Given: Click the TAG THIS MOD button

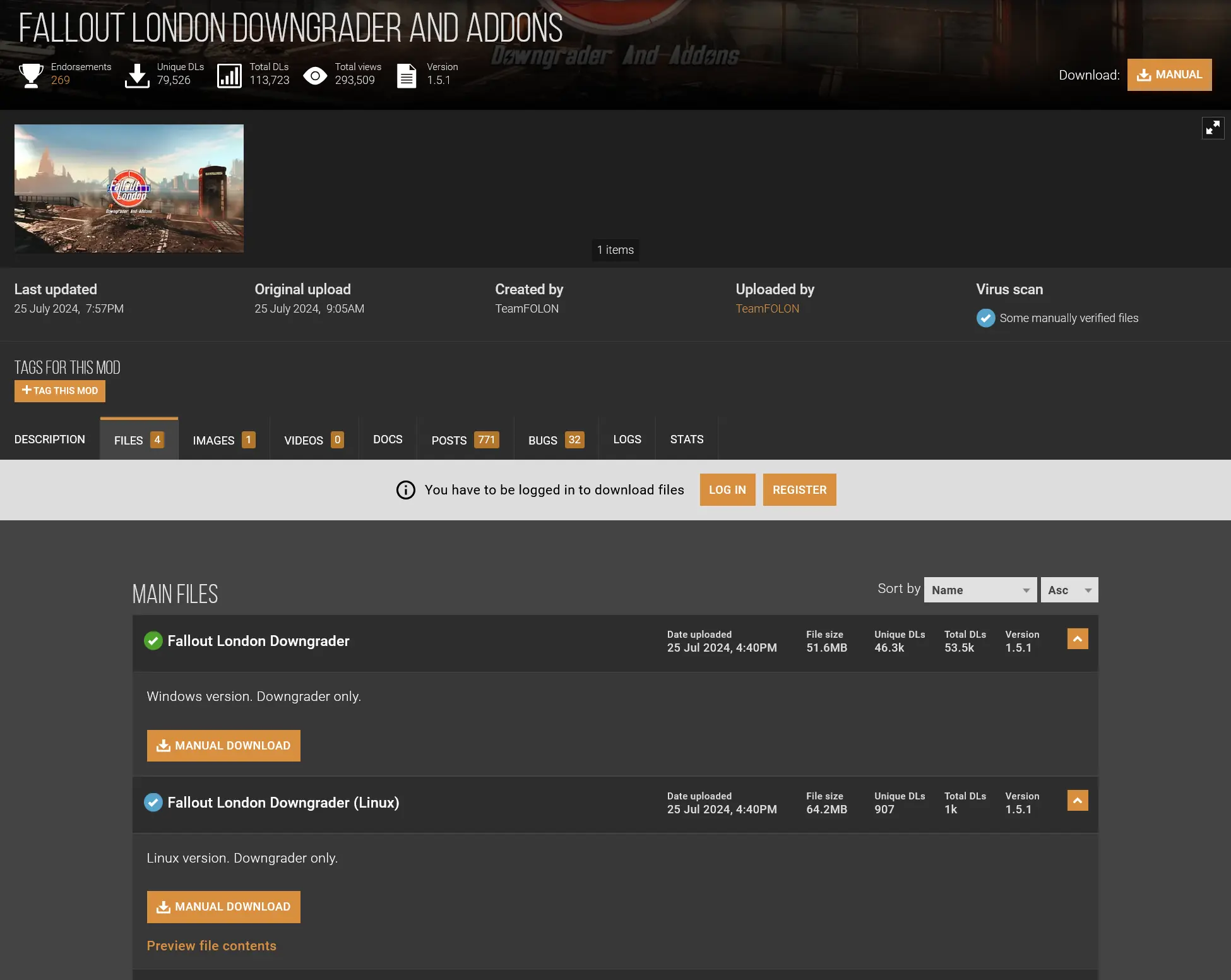Looking at the screenshot, I should point(60,391).
